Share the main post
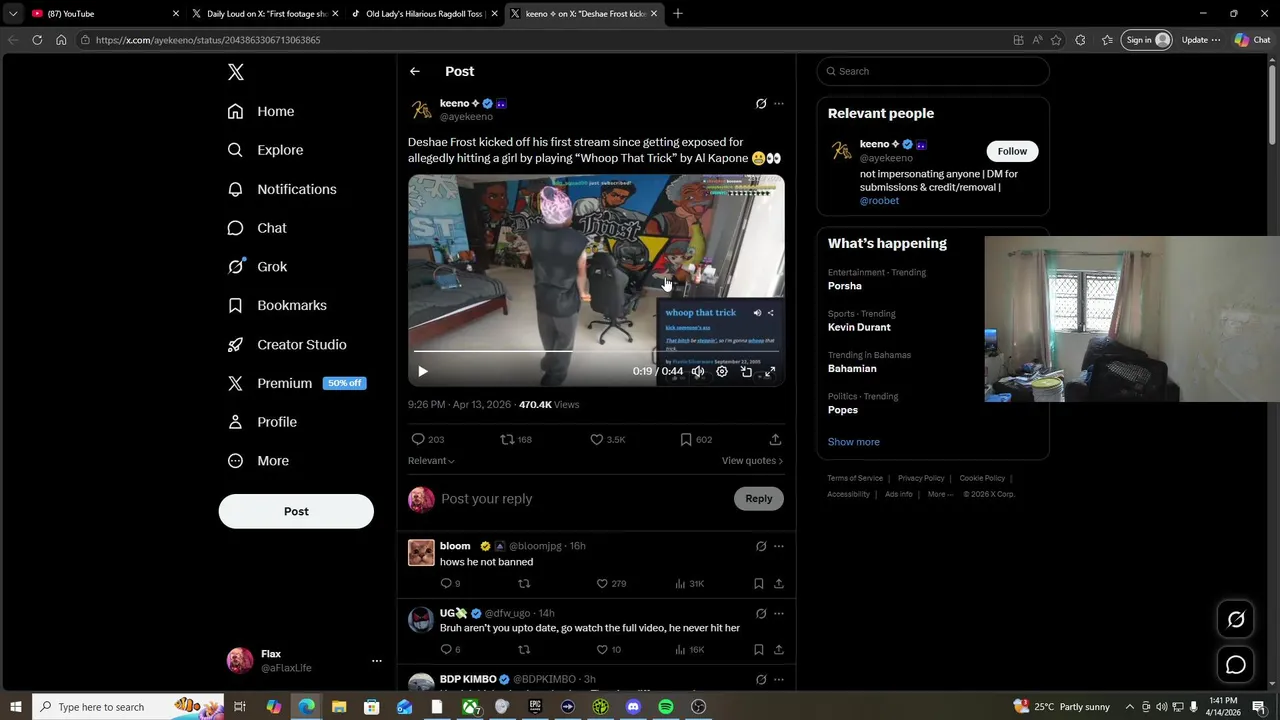 [775, 439]
